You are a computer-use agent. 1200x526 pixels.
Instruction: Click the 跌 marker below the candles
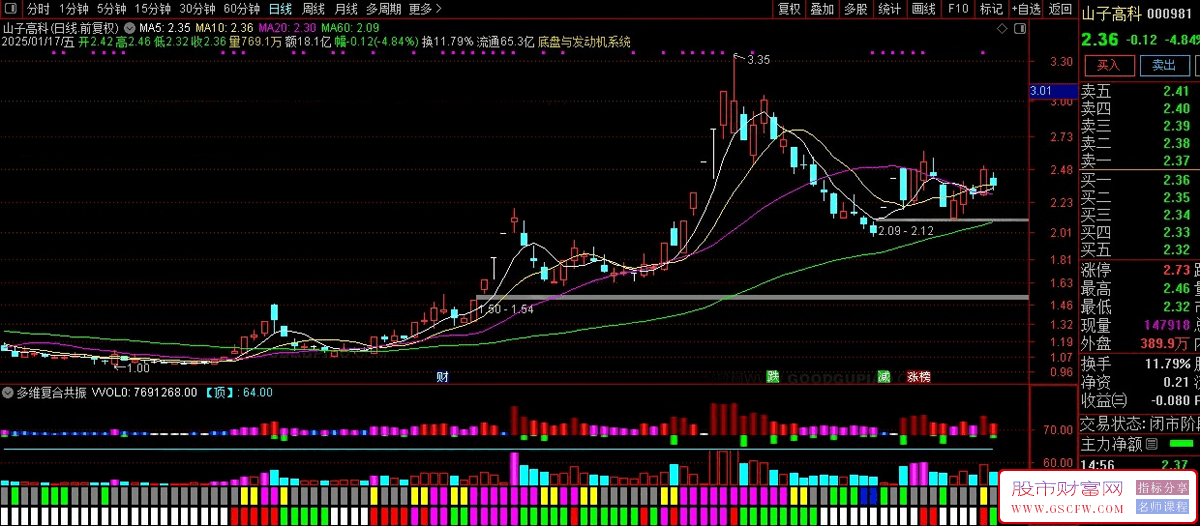pyautogui.click(x=772, y=377)
